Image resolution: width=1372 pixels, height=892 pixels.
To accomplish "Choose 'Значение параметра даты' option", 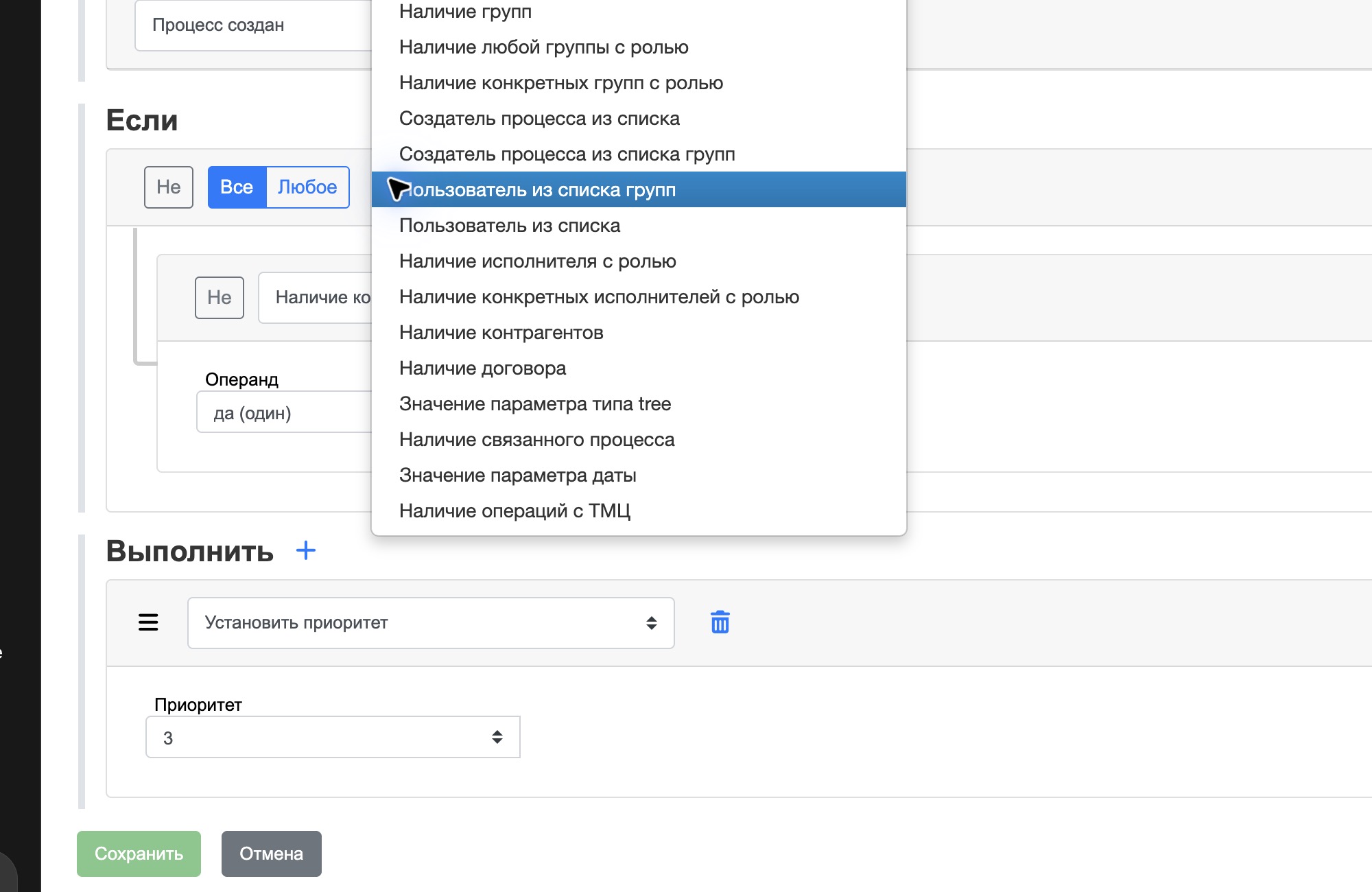I will [x=639, y=475].
